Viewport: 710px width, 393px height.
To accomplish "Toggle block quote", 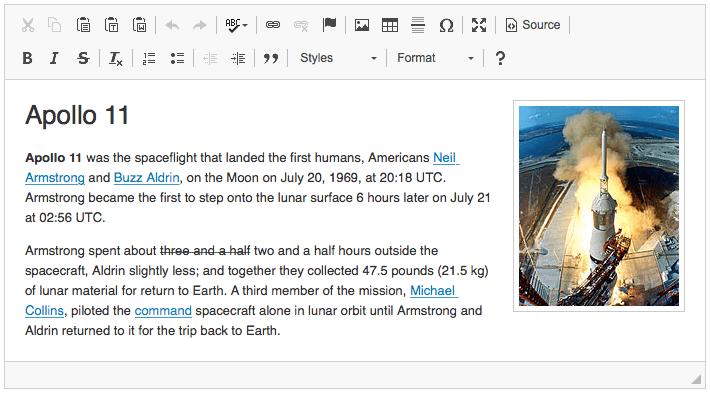I will point(271,58).
